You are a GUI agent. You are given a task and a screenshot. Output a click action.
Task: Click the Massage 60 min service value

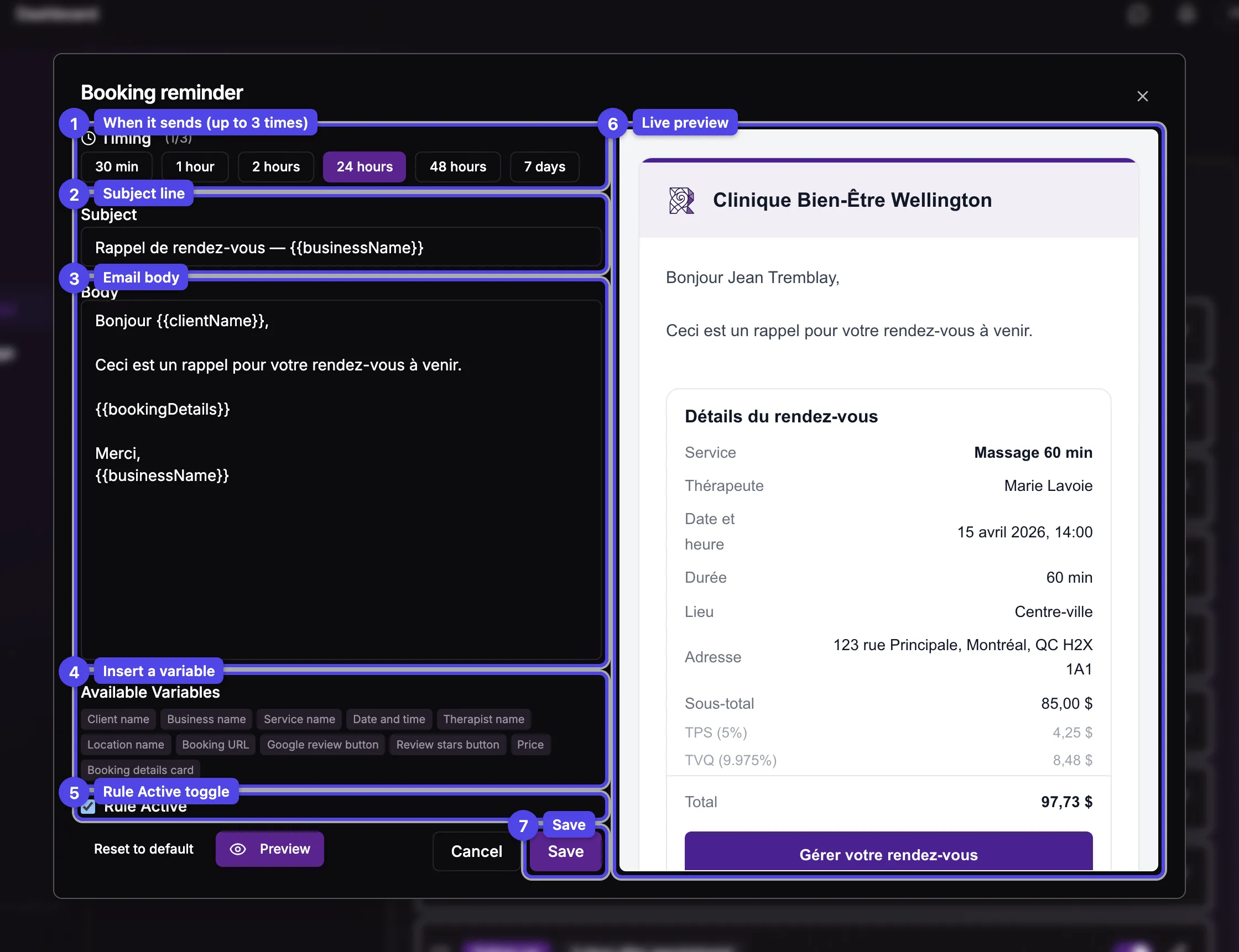[1033, 452]
